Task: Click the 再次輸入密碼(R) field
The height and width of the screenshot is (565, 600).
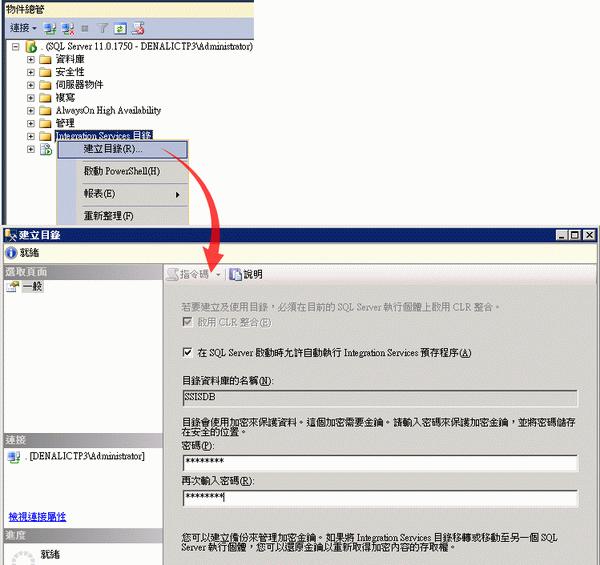Action: point(380,498)
